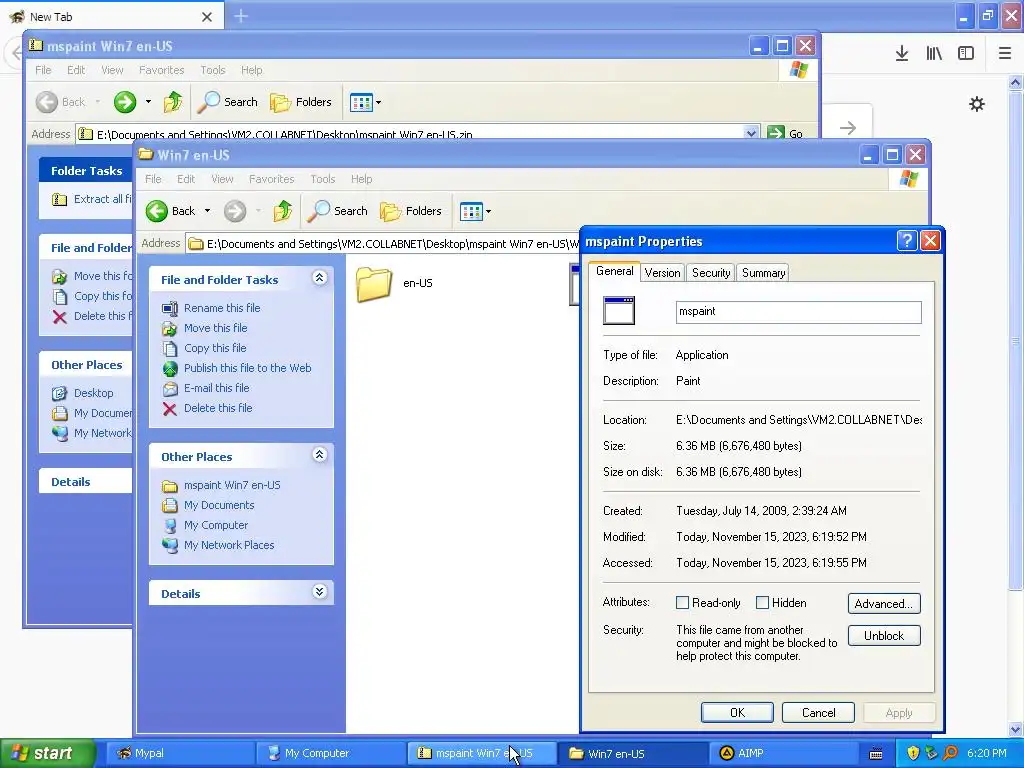Toggle browser sidebar icon

pos(966,54)
